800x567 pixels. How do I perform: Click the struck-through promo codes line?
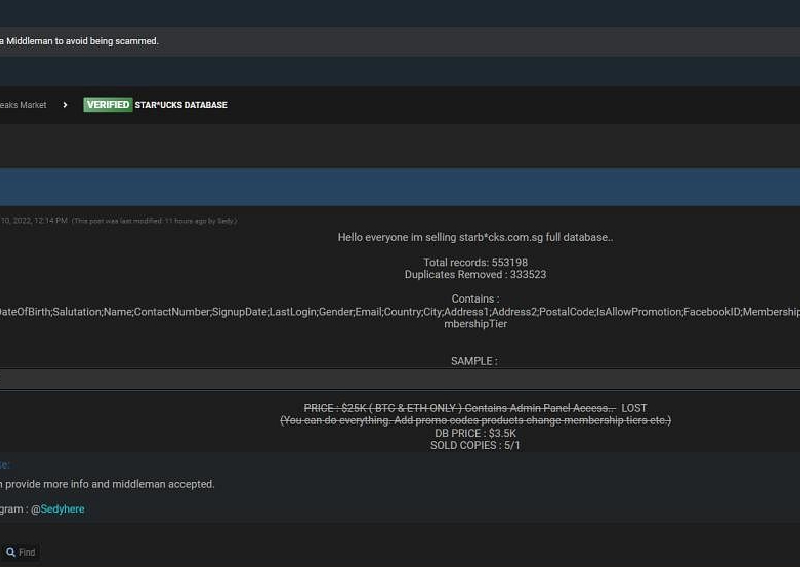[476, 420]
